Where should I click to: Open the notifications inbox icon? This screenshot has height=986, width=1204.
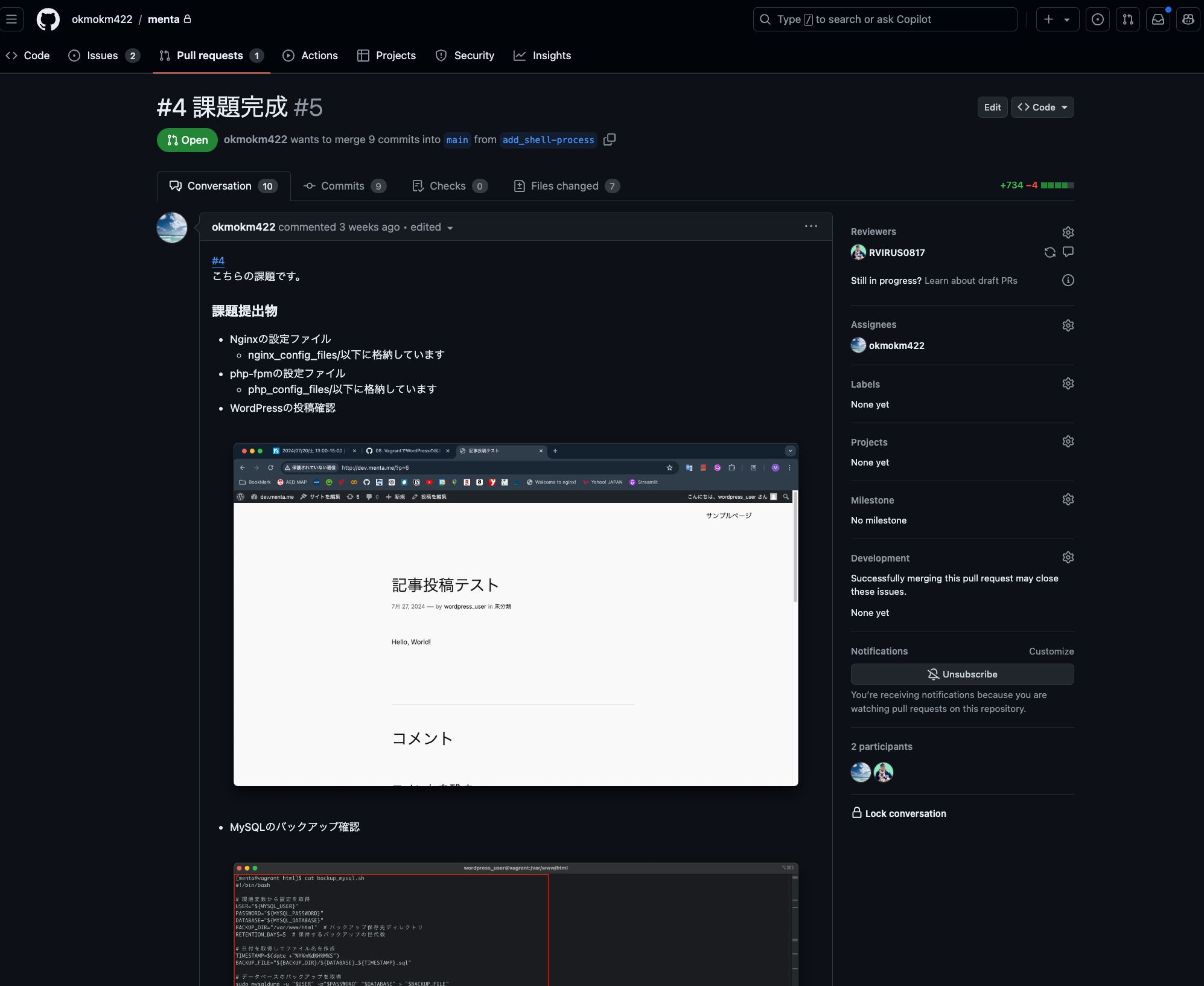coord(1158,19)
